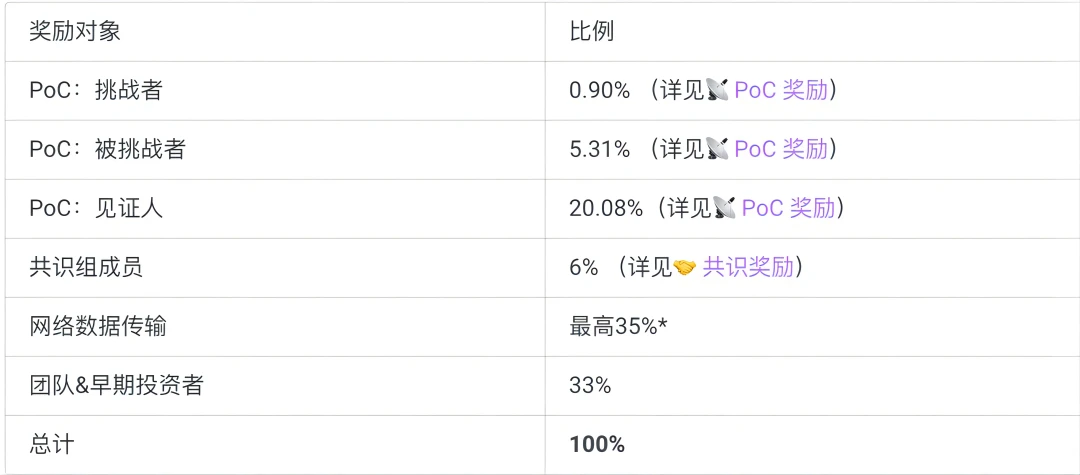Select the PoC：见证人 cell
The height and width of the screenshot is (475, 1080).
(96, 209)
